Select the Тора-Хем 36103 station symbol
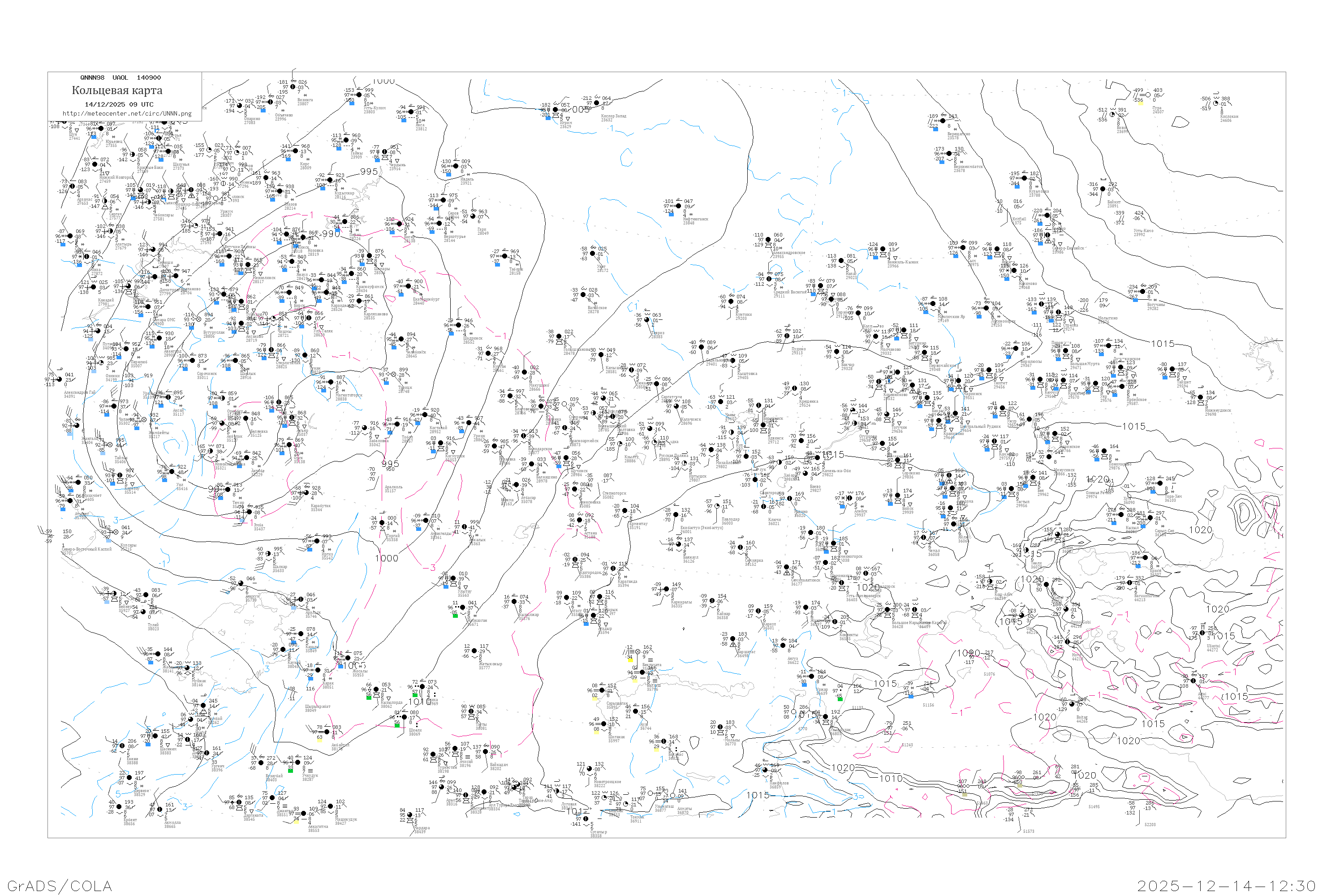Screen dimensions: 1344x896 1160,484
